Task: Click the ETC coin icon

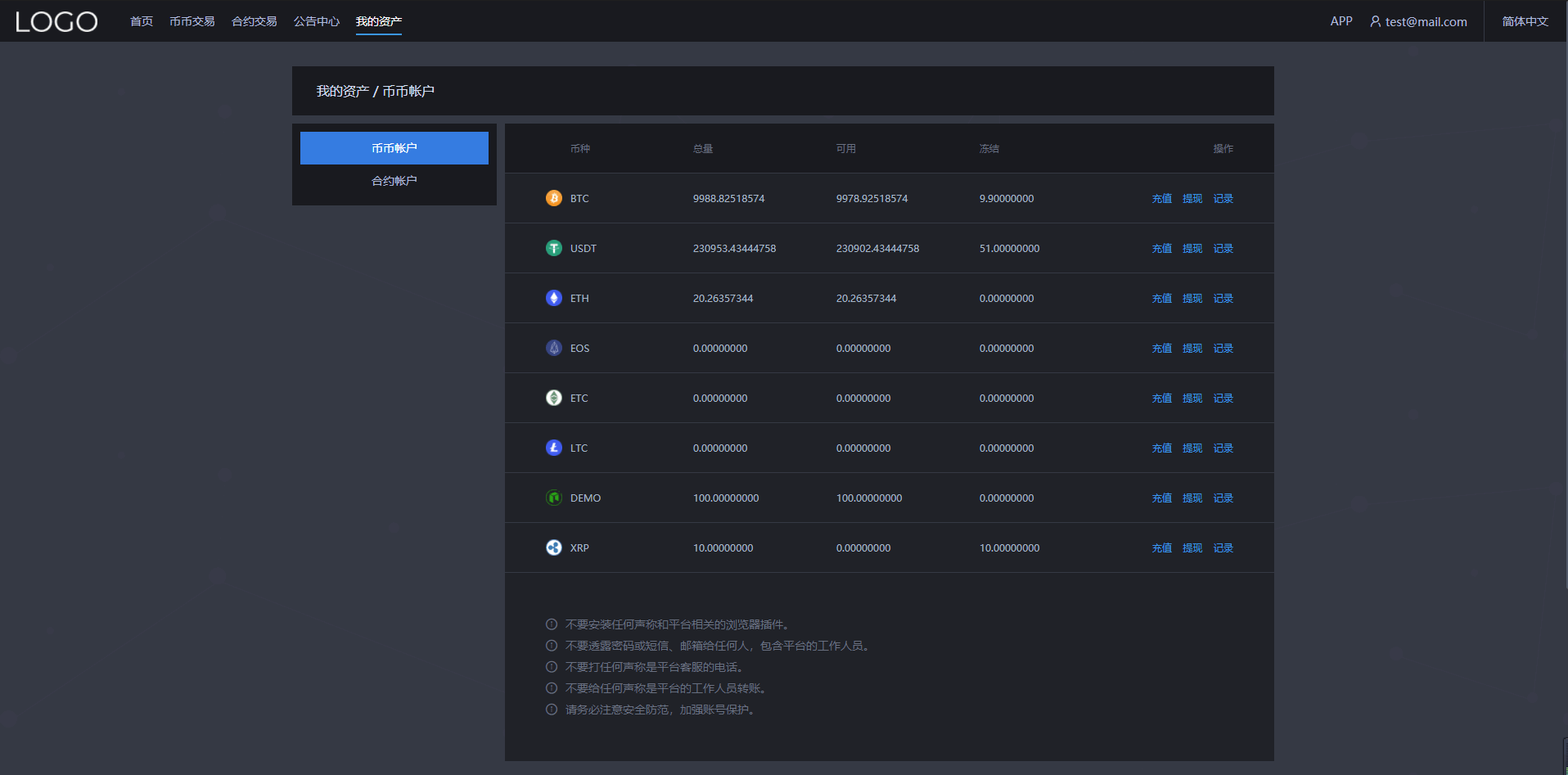Action: tap(554, 398)
